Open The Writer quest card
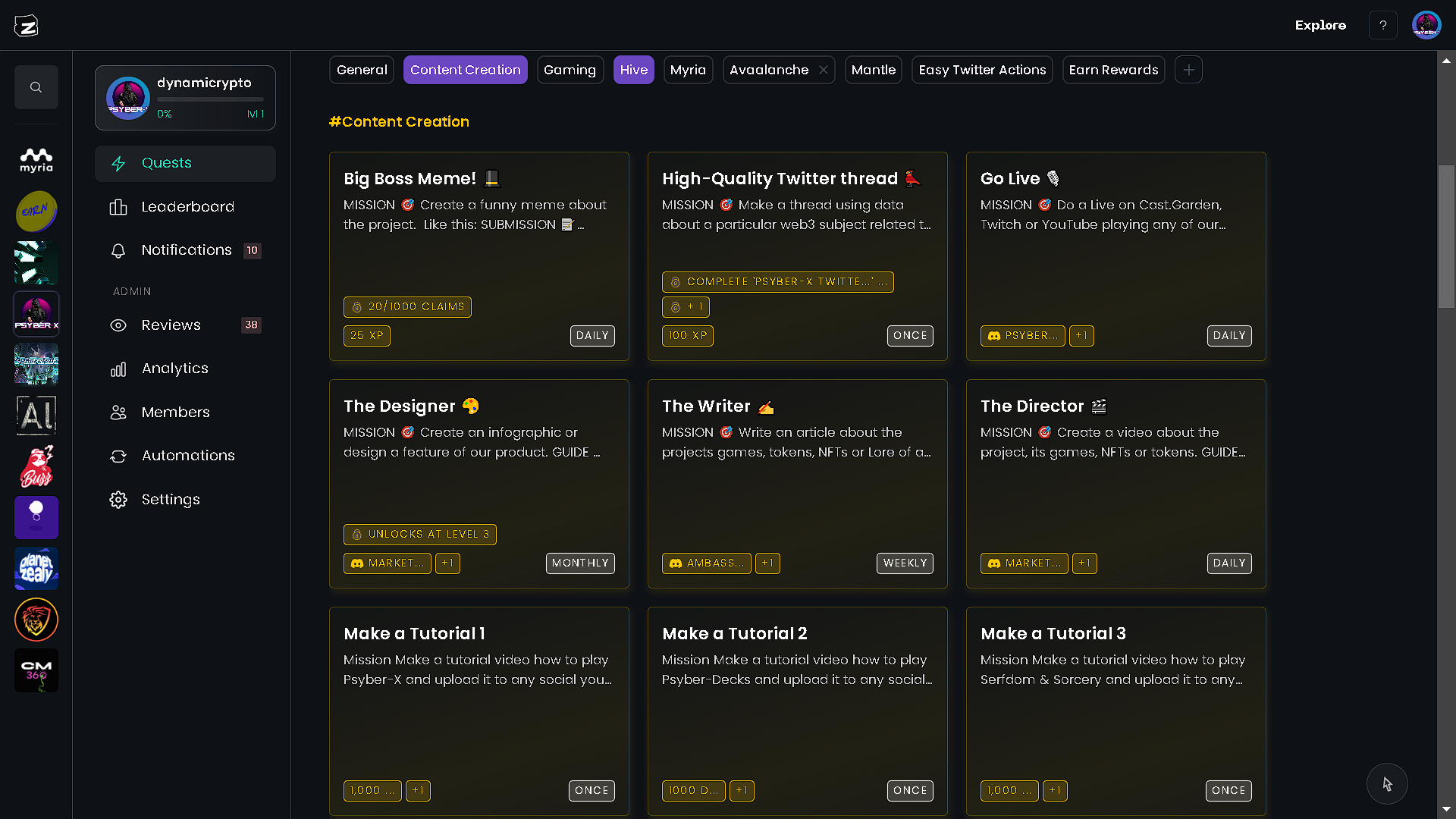 (x=798, y=484)
